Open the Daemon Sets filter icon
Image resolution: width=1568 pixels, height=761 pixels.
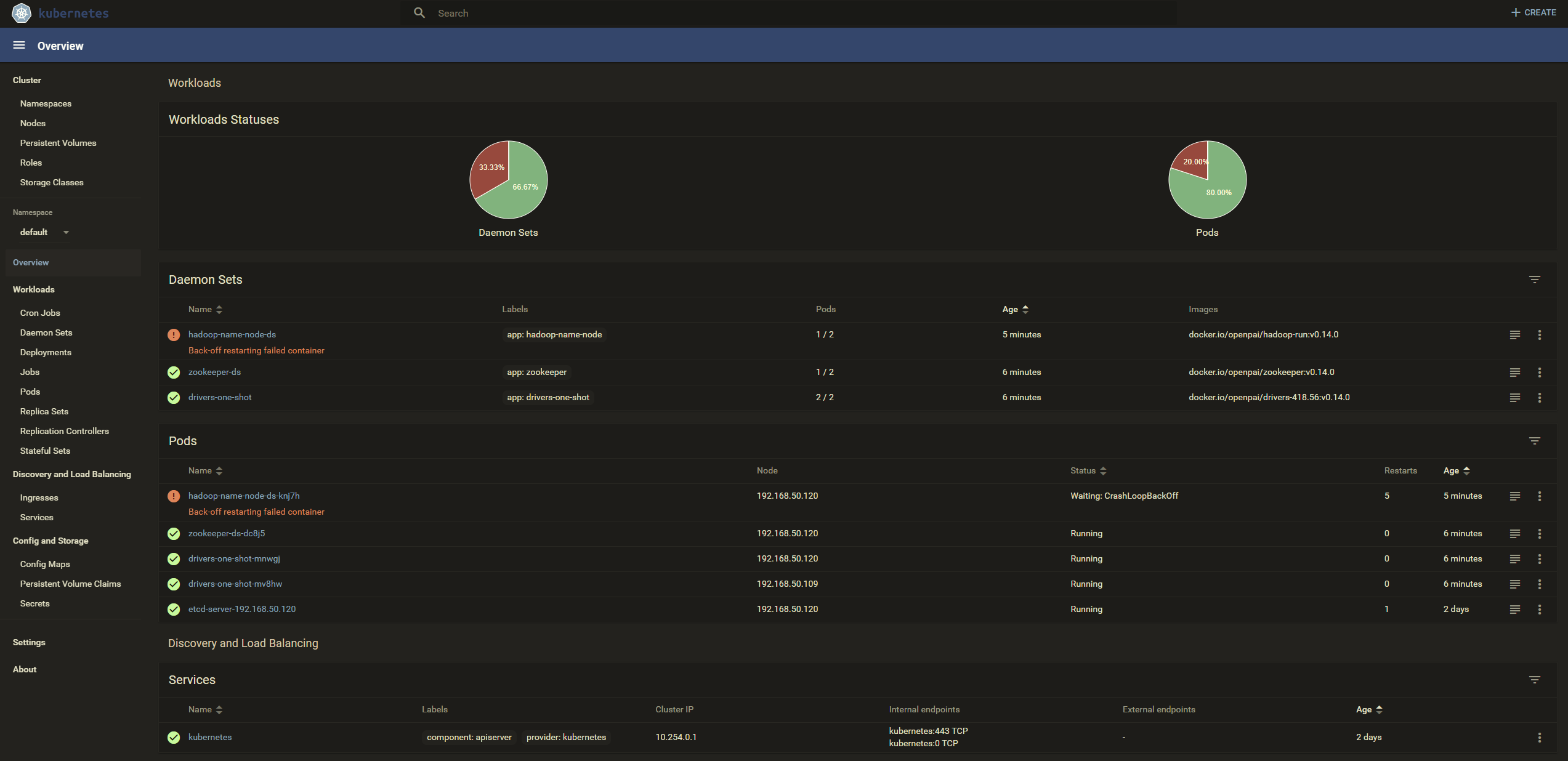[x=1534, y=280]
